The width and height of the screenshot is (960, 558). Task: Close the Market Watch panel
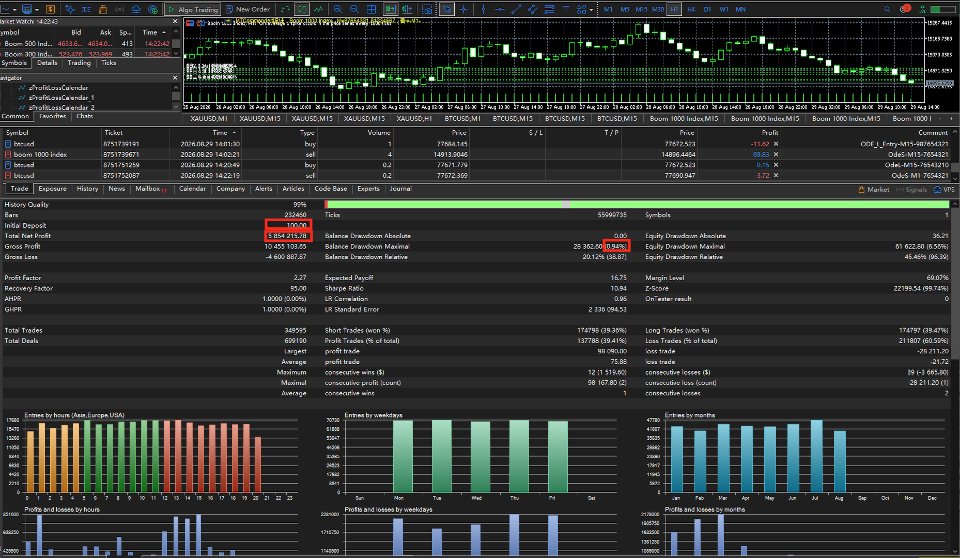click(175, 21)
